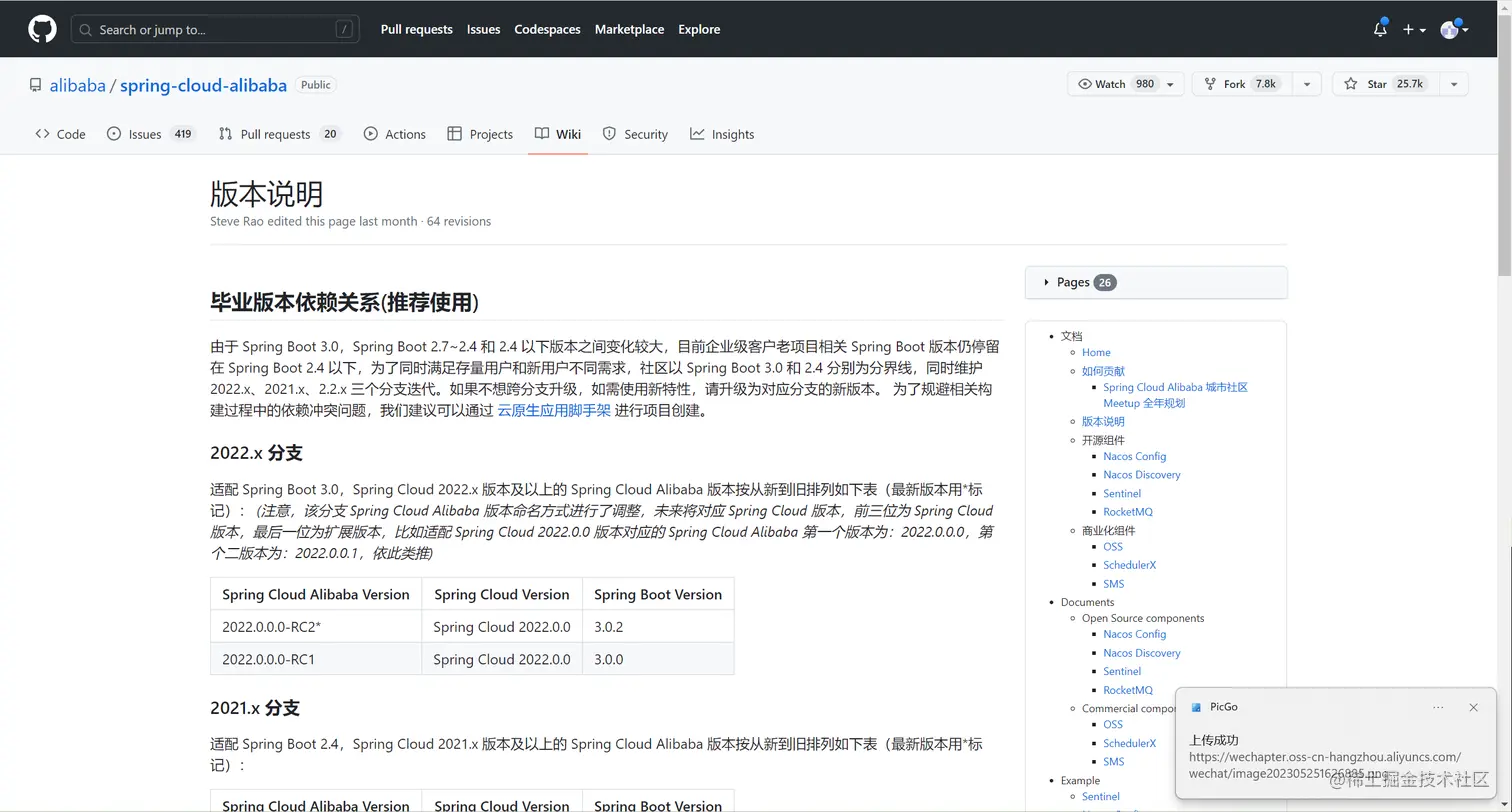Switch to the repository Issues tab
1512x812 pixels.
[x=150, y=134]
